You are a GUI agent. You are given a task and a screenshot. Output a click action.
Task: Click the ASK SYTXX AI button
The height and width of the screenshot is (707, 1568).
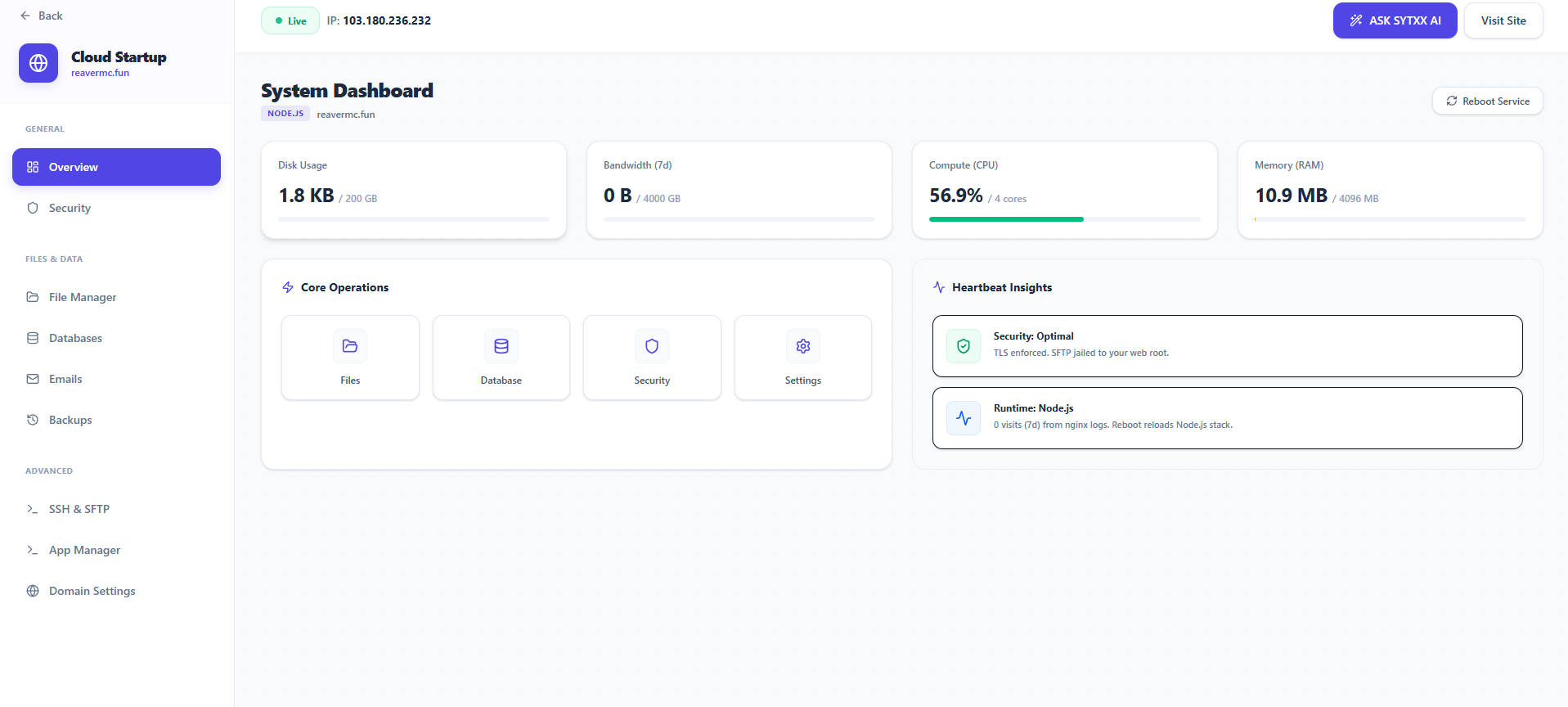[1395, 20]
